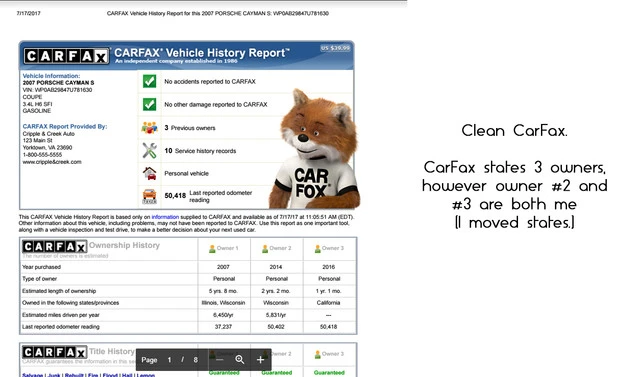
Task: Click the dealer phone number 1-800-555-5555
Action: click(x=42, y=155)
